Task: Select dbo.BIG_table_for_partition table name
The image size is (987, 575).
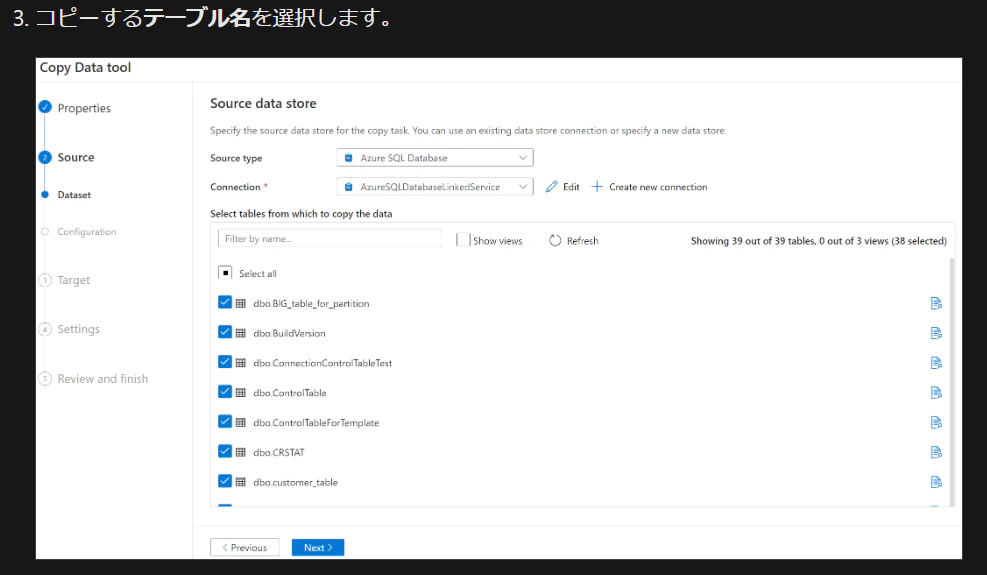Action: [x=311, y=304]
